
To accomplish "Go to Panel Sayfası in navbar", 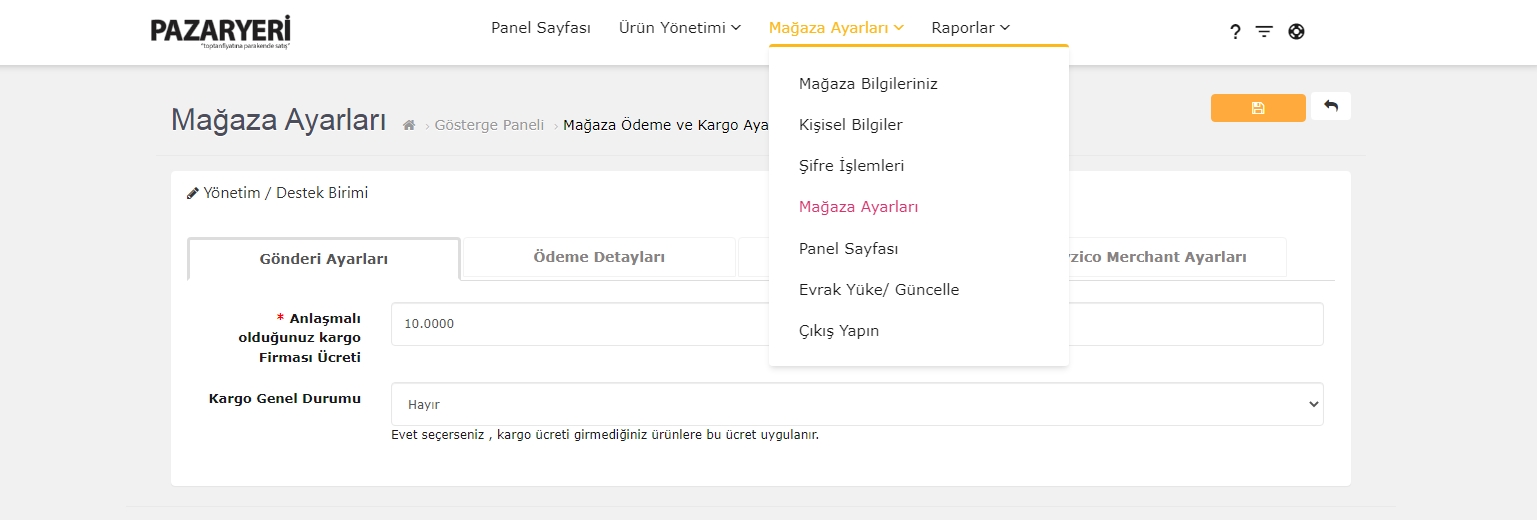I will [541, 28].
